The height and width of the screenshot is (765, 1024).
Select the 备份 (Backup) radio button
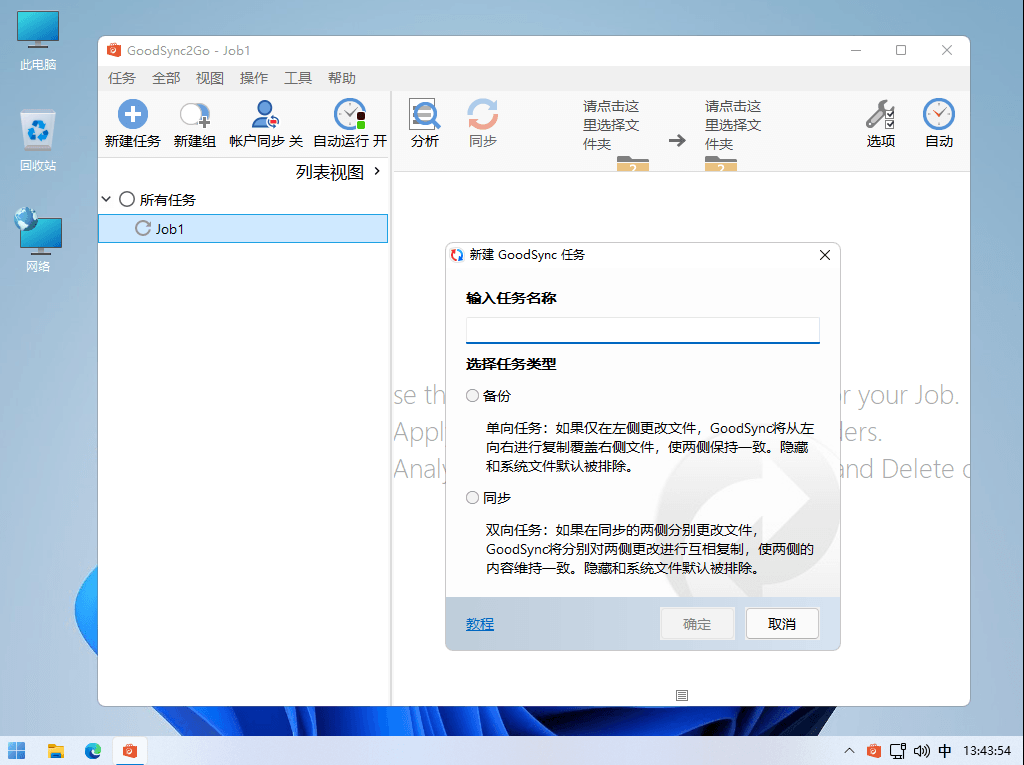[472, 395]
